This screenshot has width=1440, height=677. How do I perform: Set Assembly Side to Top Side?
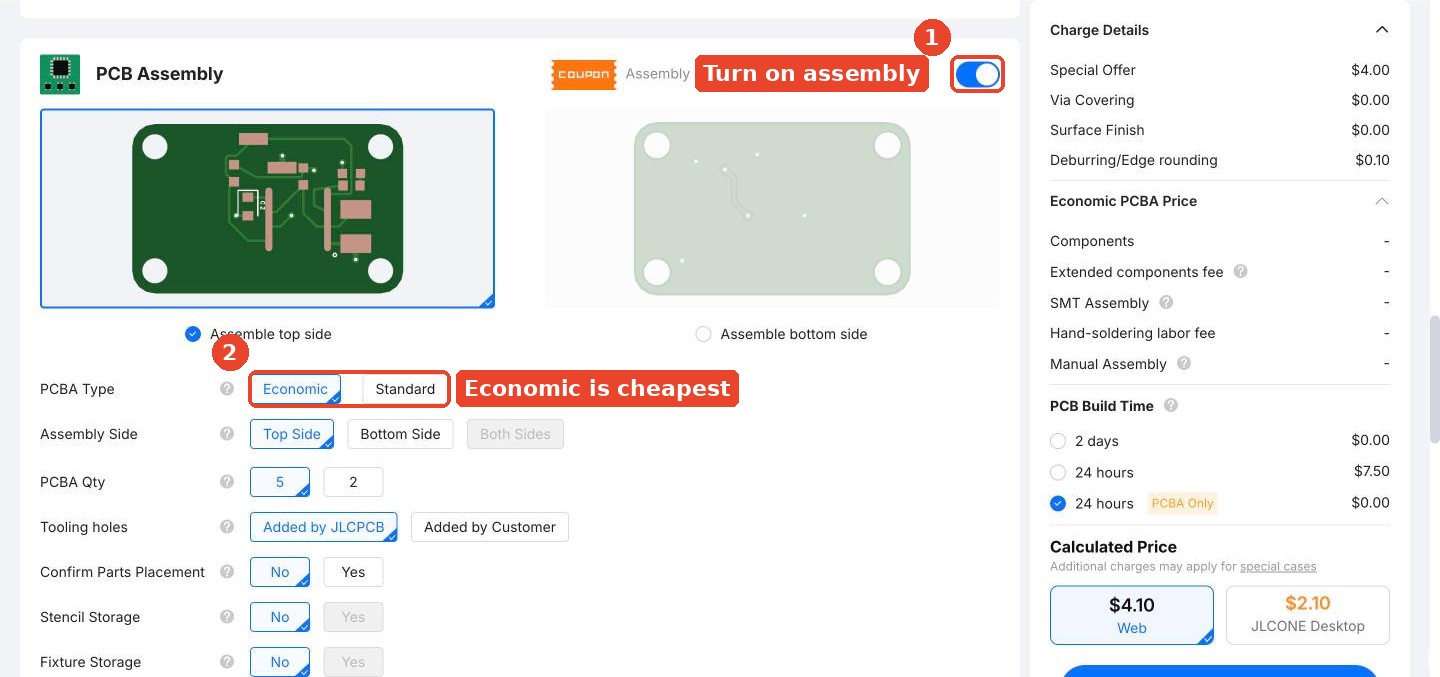pos(292,434)
